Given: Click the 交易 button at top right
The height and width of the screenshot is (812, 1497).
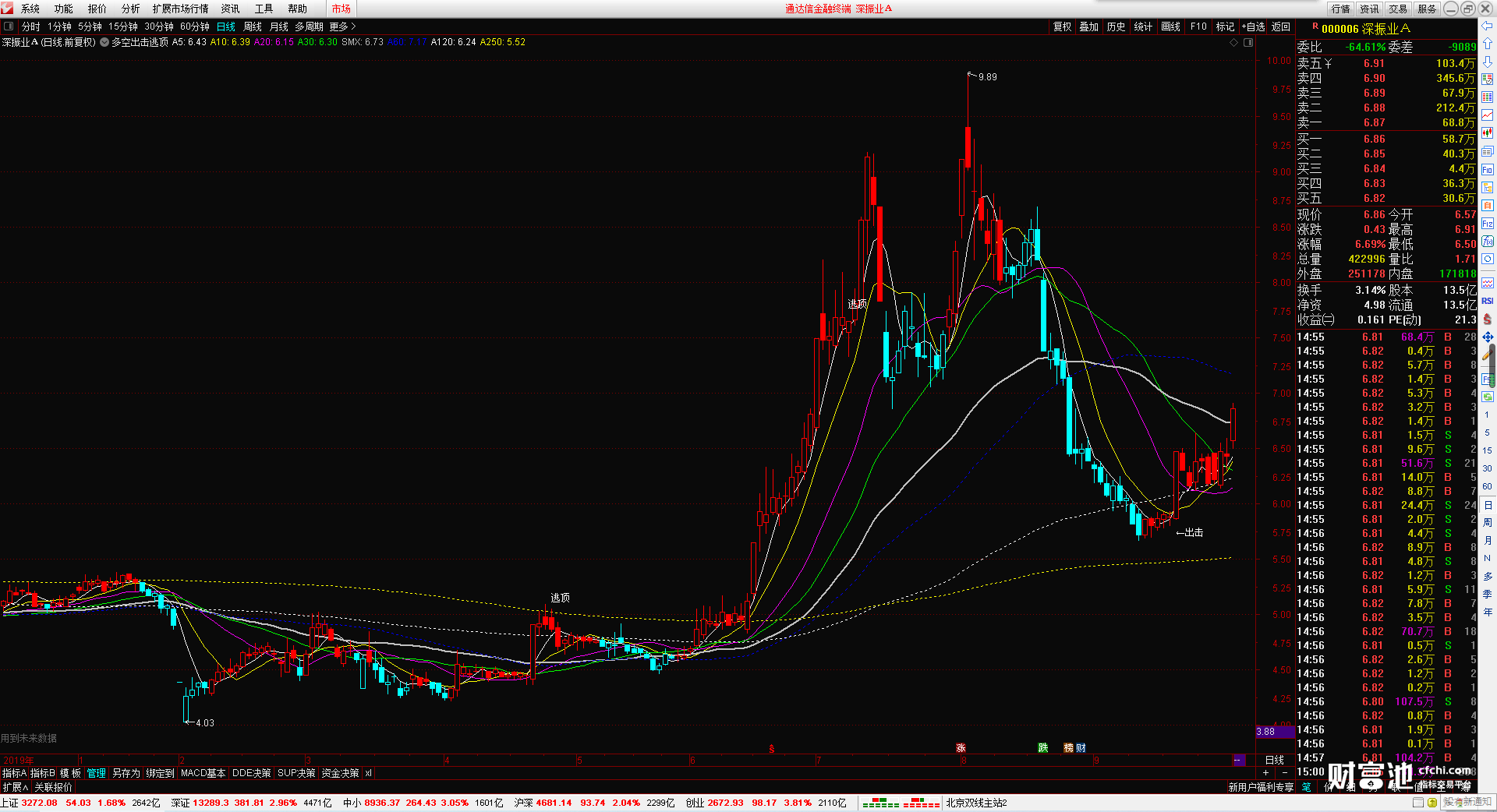Looking at the screenshot, I should tap(1399, 9).
